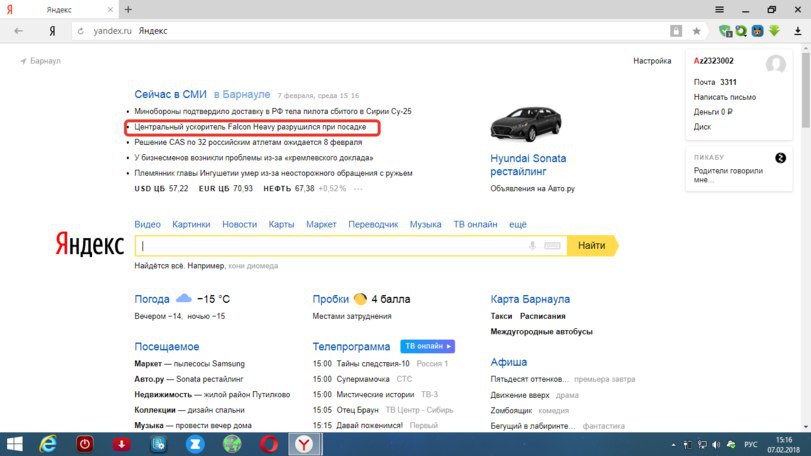Open Windows Start menu
The image size is (811, 456).
point(14,444)
